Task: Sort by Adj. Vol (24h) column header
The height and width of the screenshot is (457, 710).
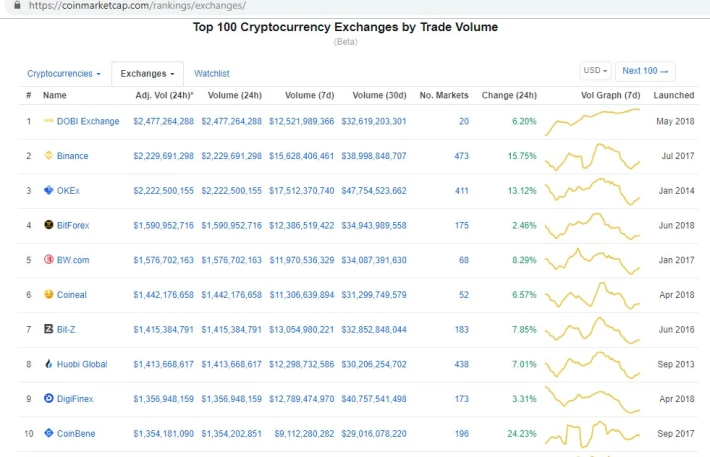Action: point(164,95)
